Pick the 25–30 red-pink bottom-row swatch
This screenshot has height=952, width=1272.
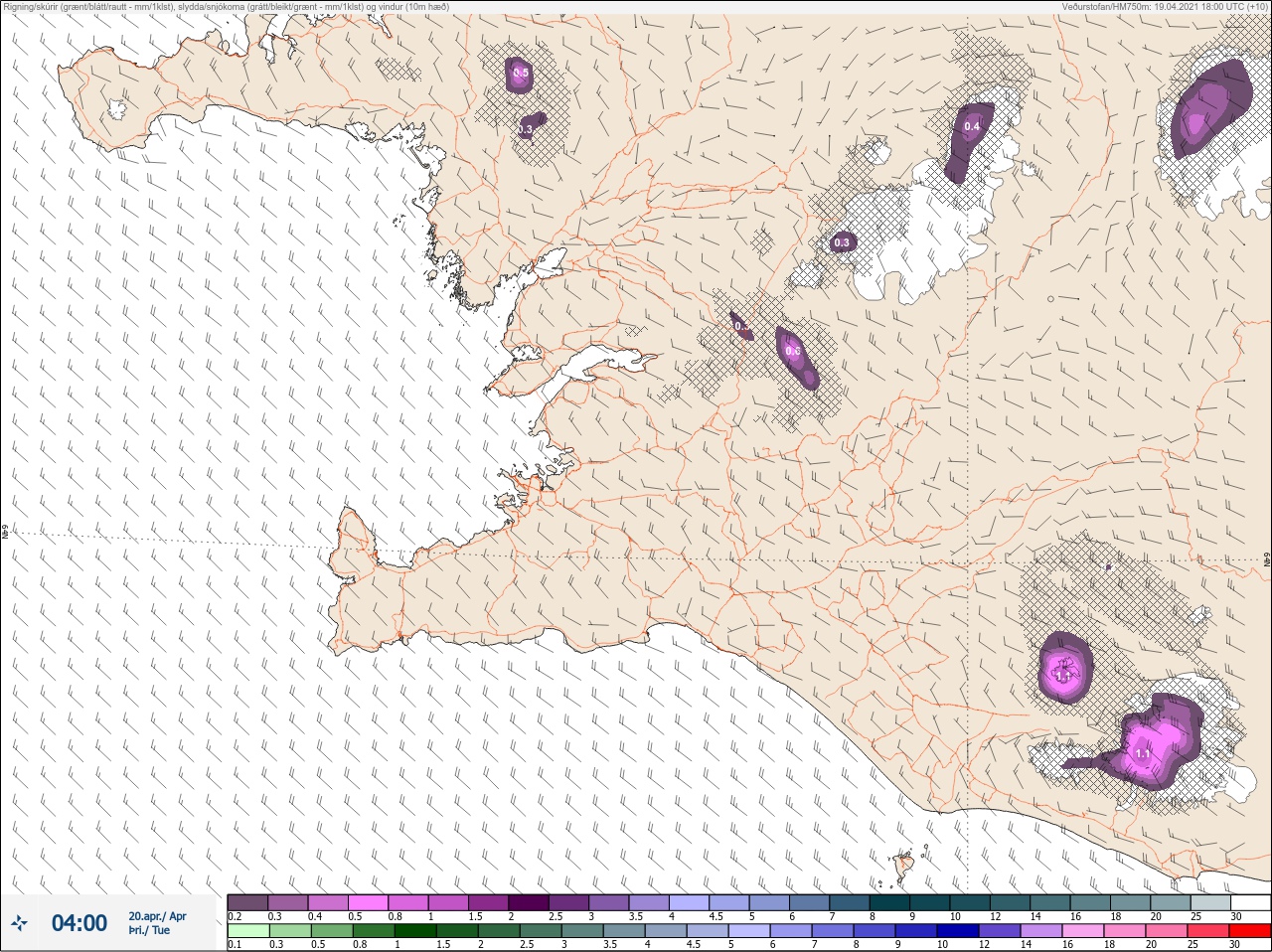1208,931
